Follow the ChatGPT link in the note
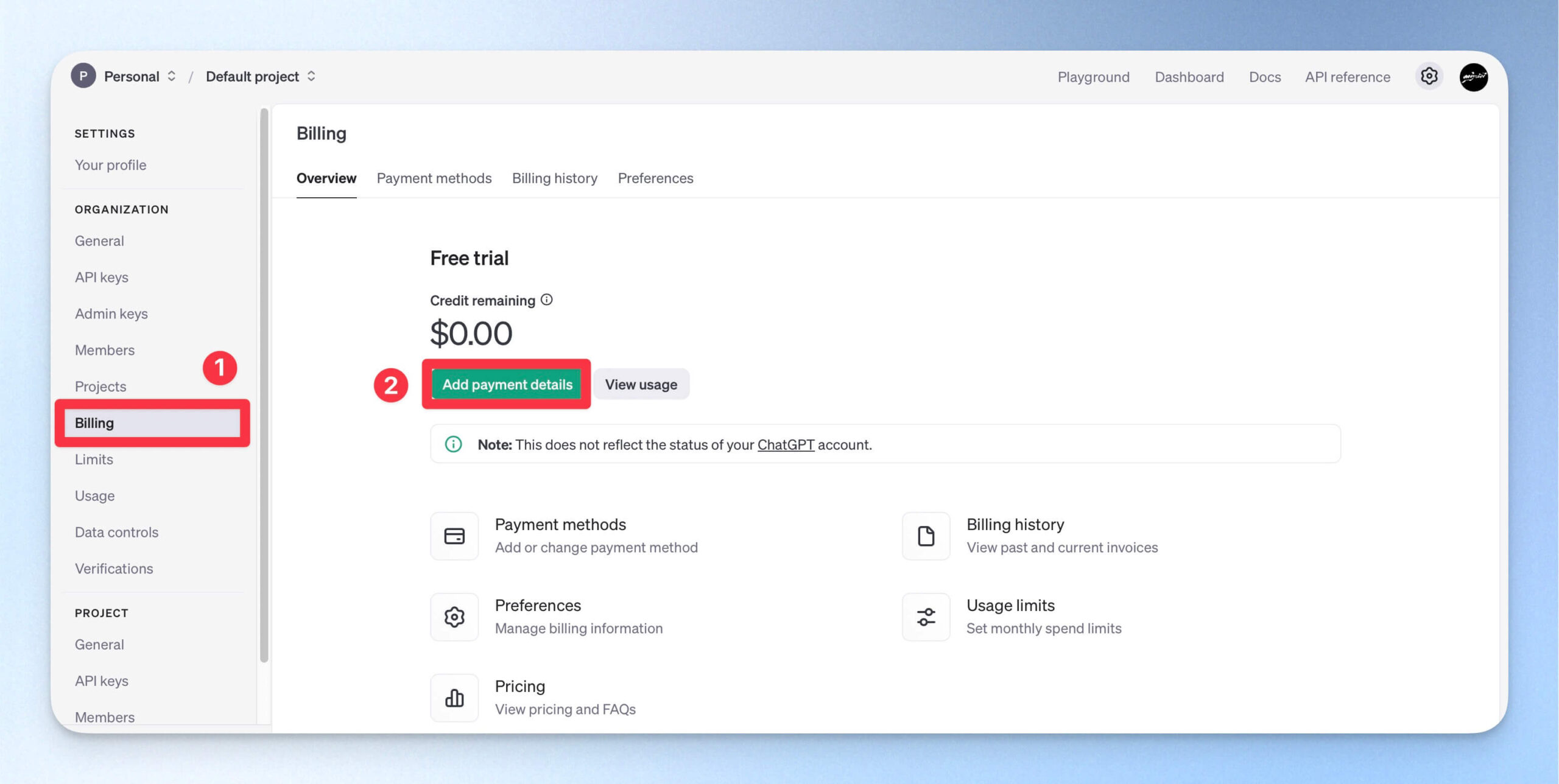The image size is (1559, 784). [x=786, y=444]
